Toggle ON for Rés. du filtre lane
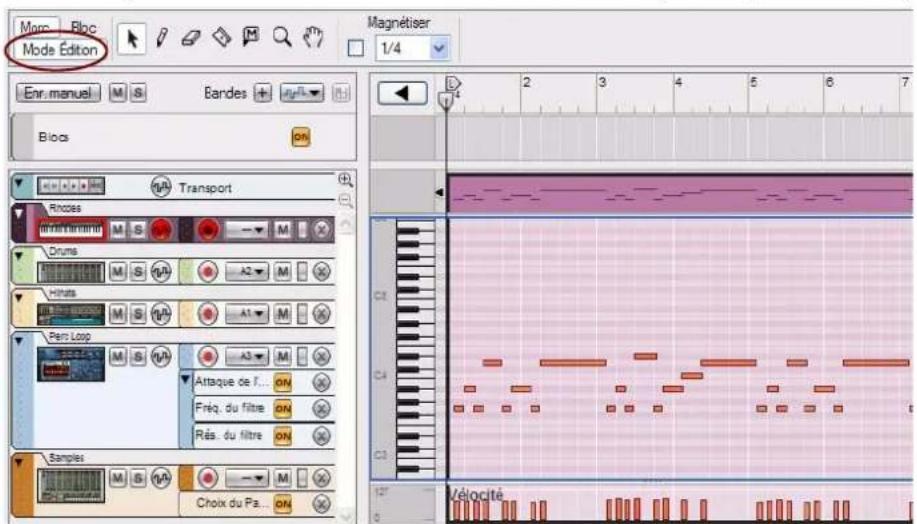 click(x=282, y=436)
